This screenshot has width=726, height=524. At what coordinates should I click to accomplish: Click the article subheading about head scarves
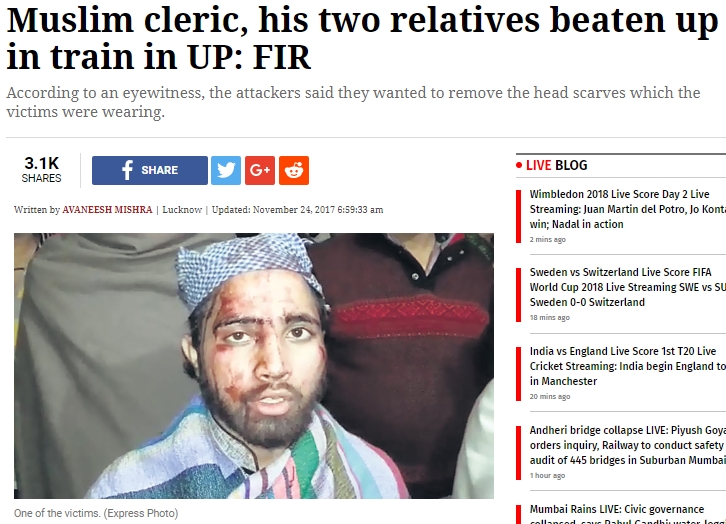point(353,102)
